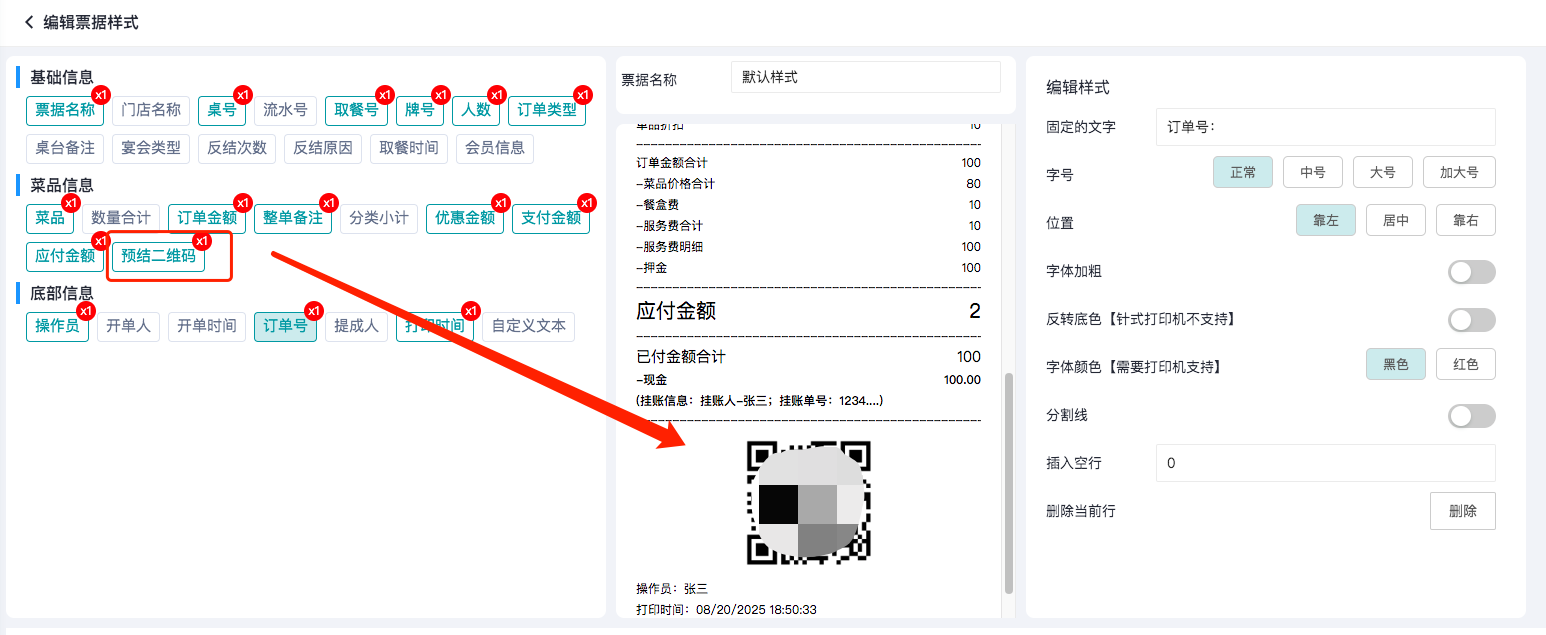Click the receipt preview scrollbar
The height and width of the screenshot is (635, 1546).
[1008, 484]
